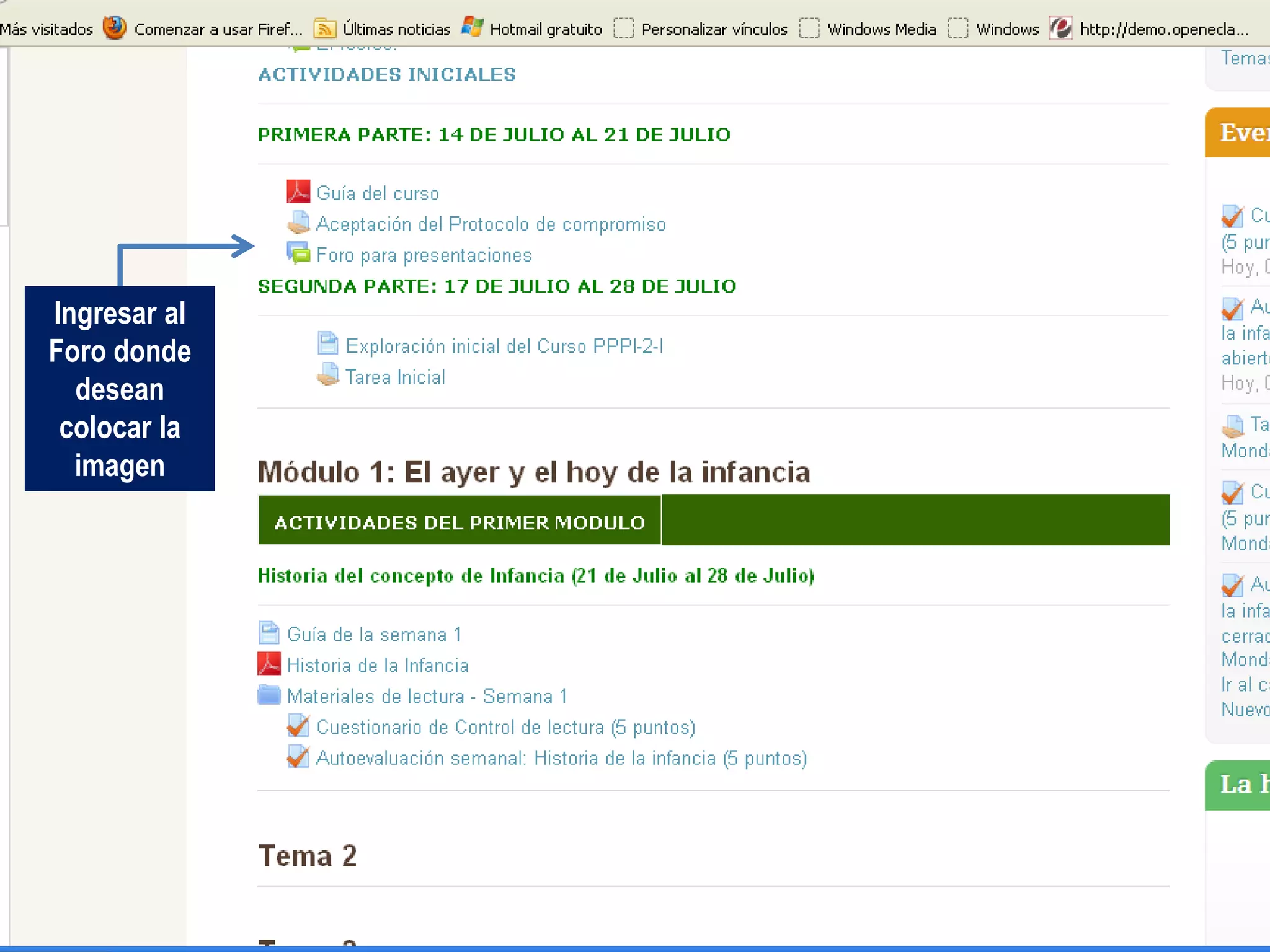Click the assignment icon beside Aceptación del Protocolo

pos(298,223)
